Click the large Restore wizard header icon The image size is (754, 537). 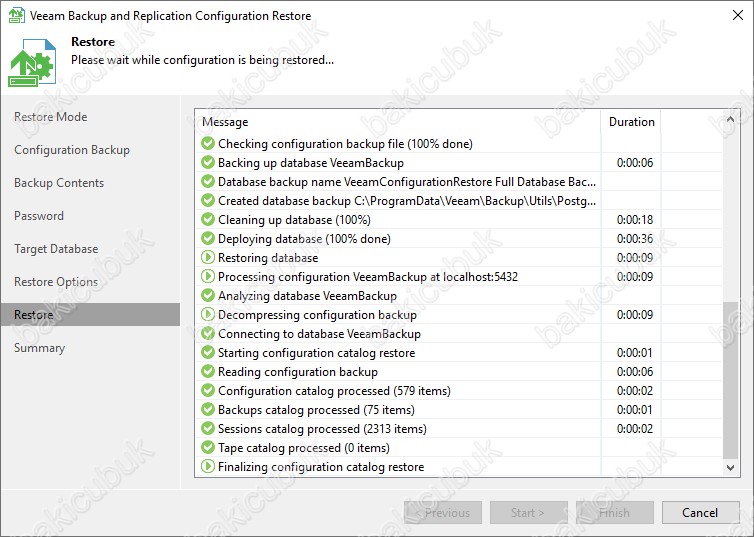pos(32,63)
